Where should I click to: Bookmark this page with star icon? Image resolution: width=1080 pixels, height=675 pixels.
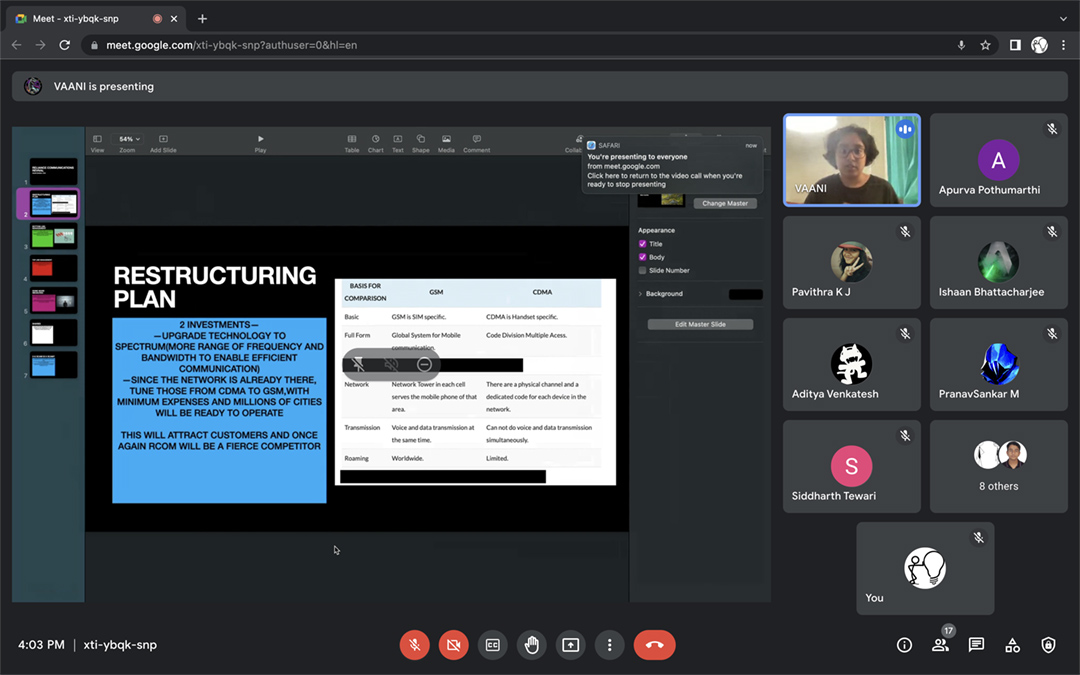985,45
